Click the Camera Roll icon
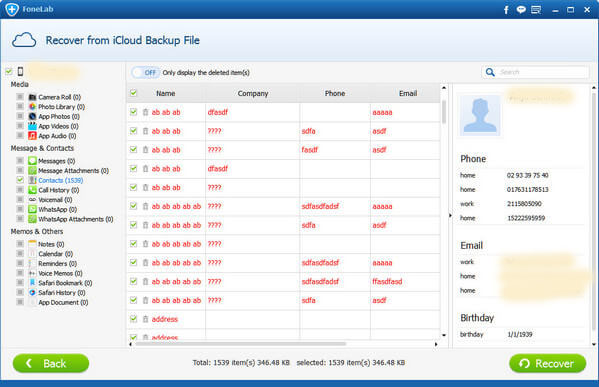This screenshot has width=599, height=387. 32,97
